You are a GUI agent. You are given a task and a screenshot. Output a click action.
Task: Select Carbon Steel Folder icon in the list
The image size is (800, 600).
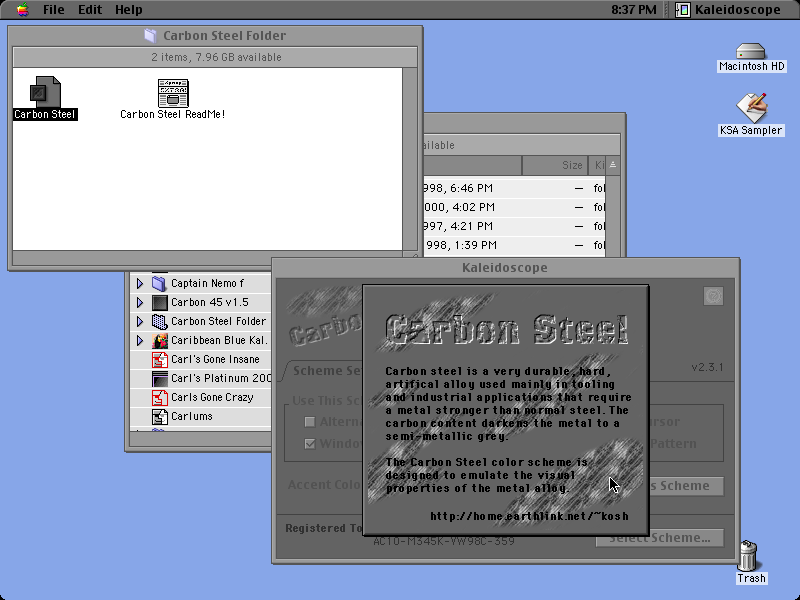159,321
